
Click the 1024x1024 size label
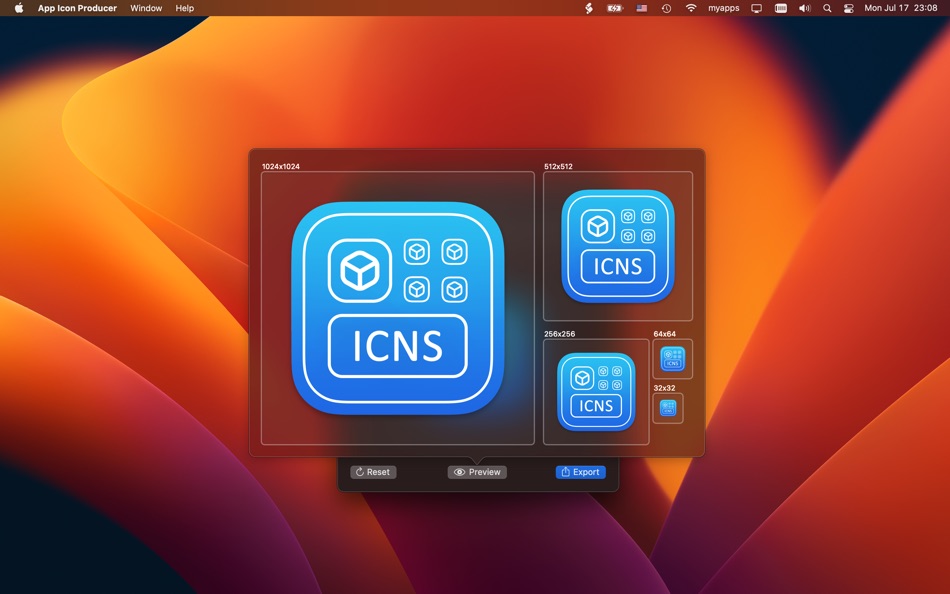tap(281, 166)
